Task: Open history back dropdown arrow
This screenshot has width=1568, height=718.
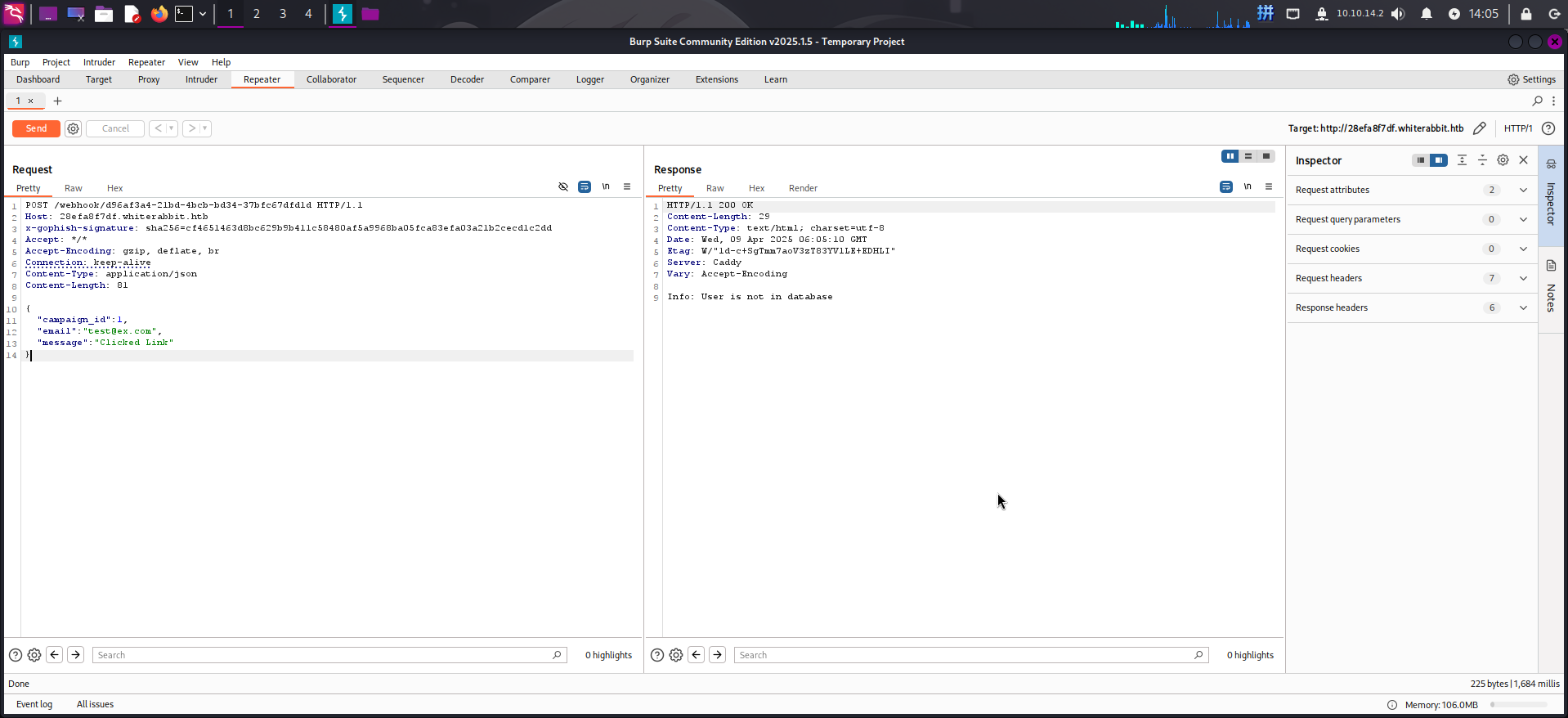Action: [x=172, y=128]
